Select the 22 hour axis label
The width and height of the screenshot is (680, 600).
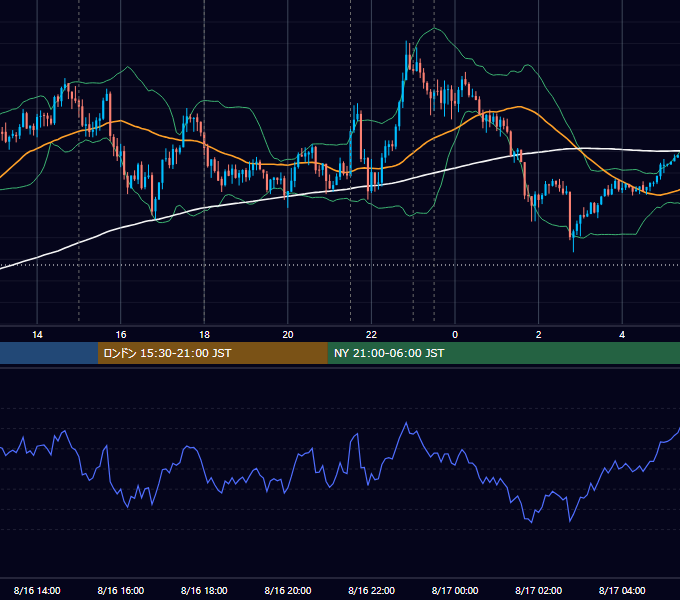click(371, 335)
